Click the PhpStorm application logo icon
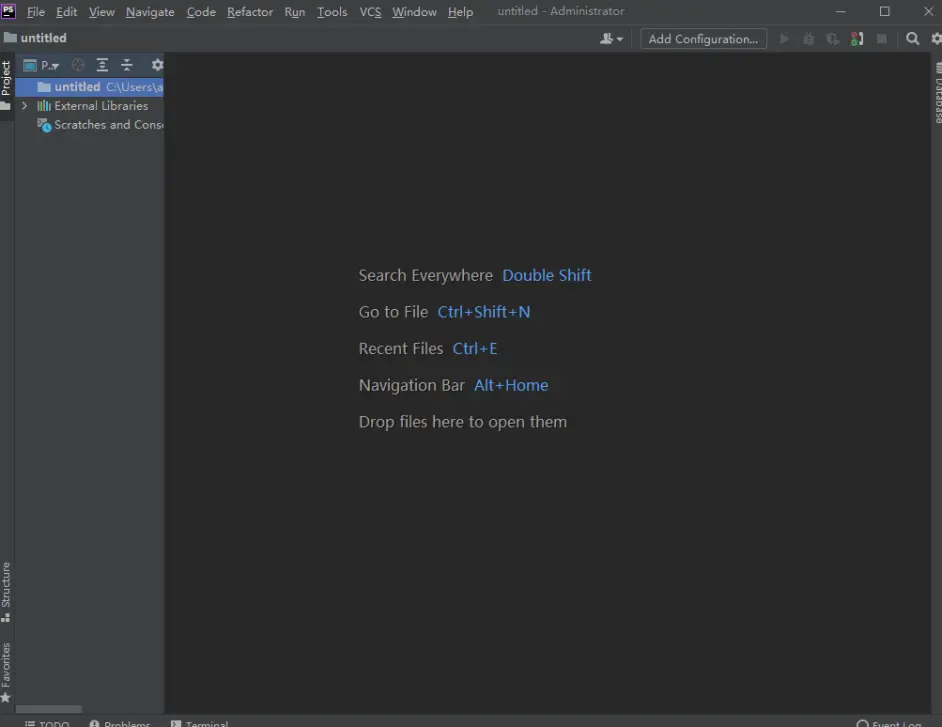Screen dimensions: 942x727 [8, 11]
